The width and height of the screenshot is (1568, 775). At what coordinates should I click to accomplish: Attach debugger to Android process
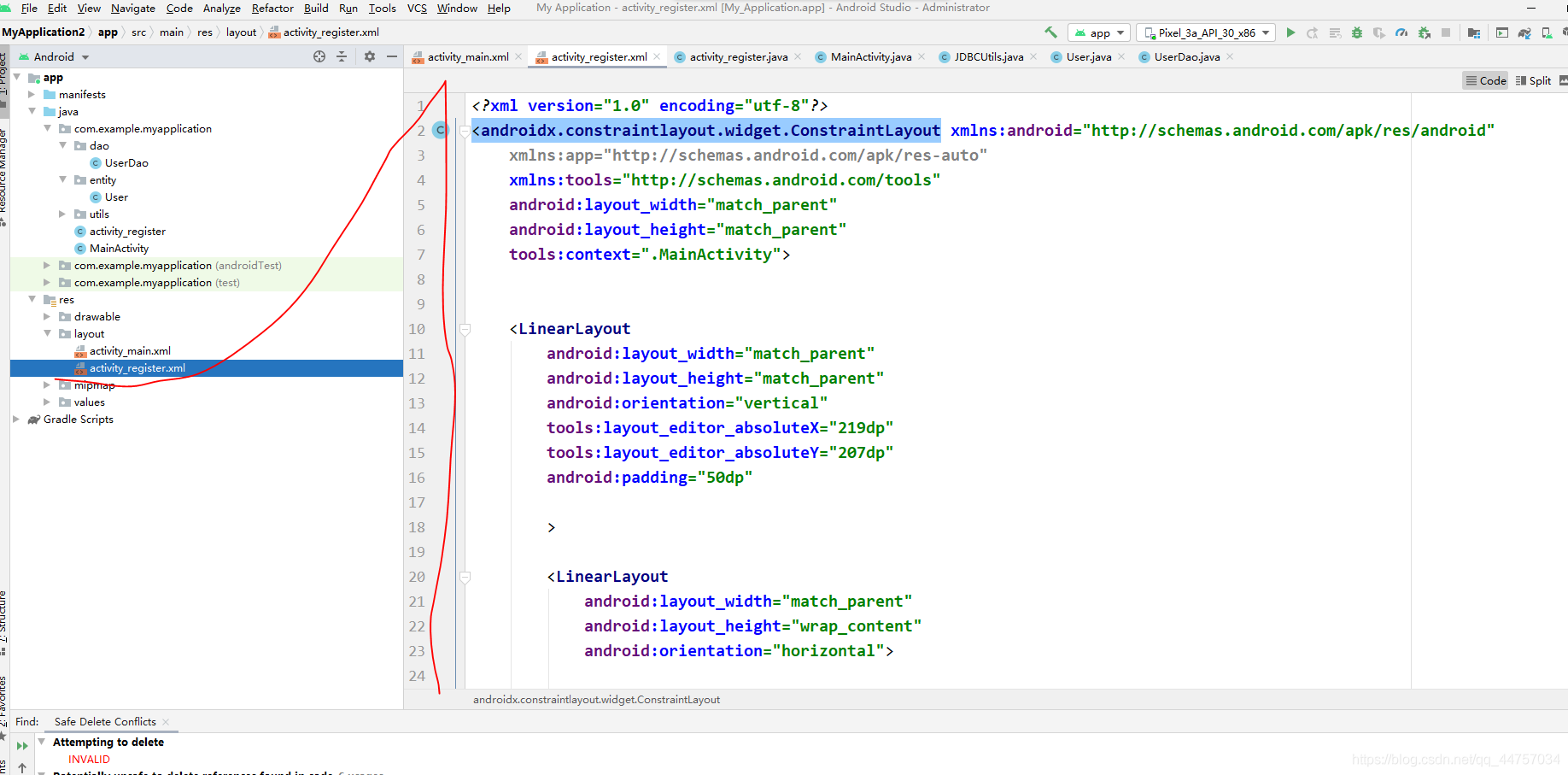pyautogui.click(x=1424, y=32)
